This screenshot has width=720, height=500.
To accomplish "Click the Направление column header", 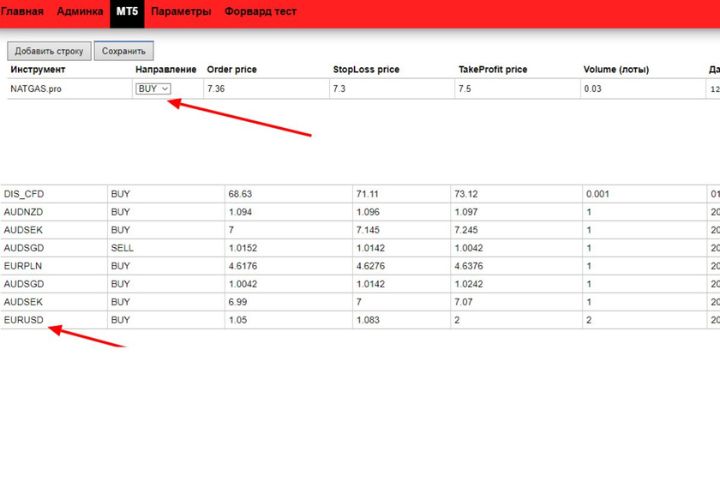I will pyautogui.click(x=166, y=69).
